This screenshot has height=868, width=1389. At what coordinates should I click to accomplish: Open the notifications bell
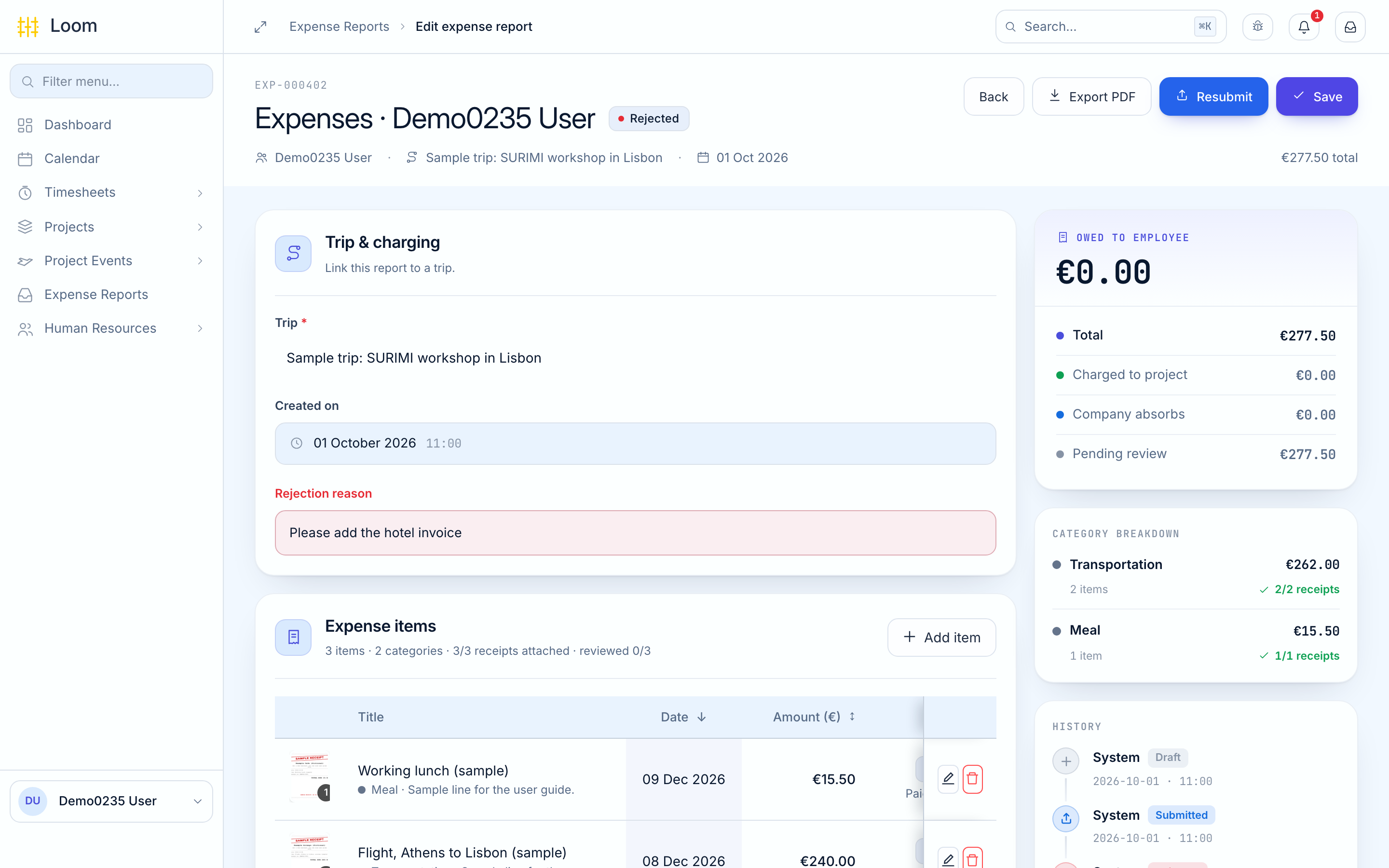pos(1304,27)
